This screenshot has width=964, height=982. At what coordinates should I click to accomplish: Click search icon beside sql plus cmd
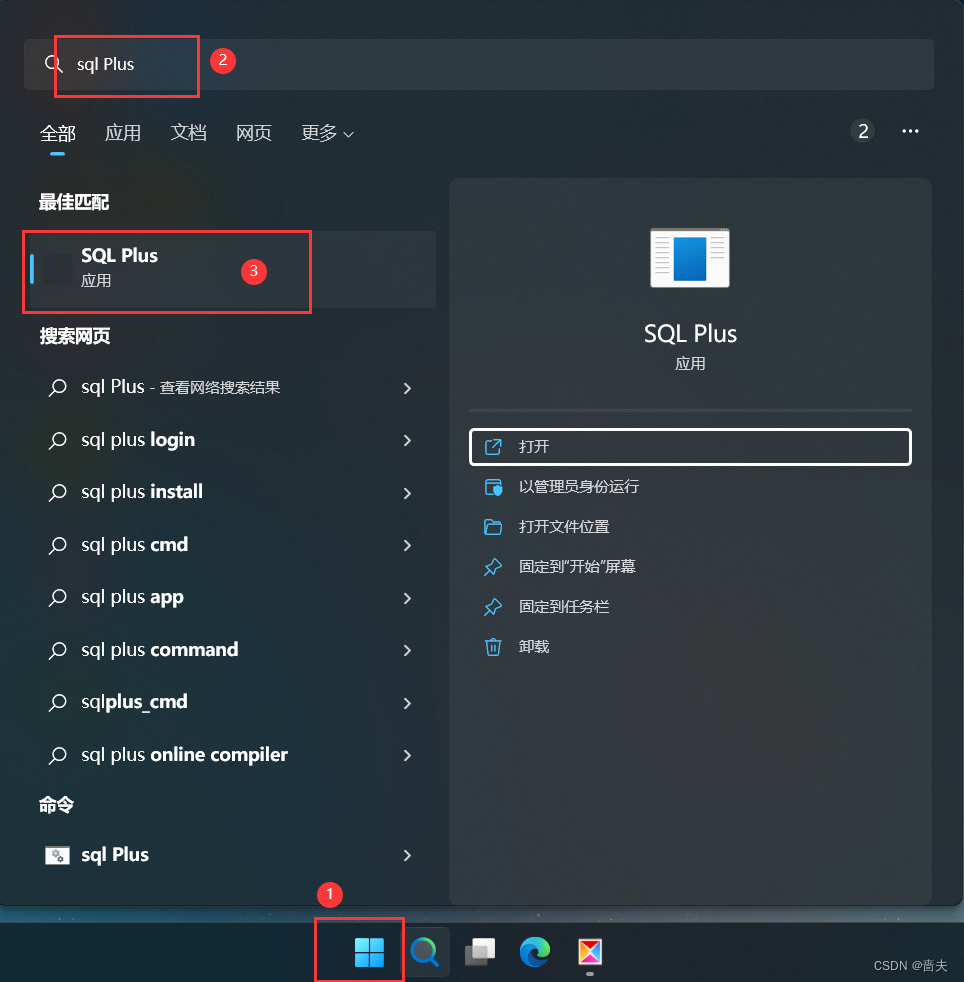pyautogui.click(x=58, y=545)
